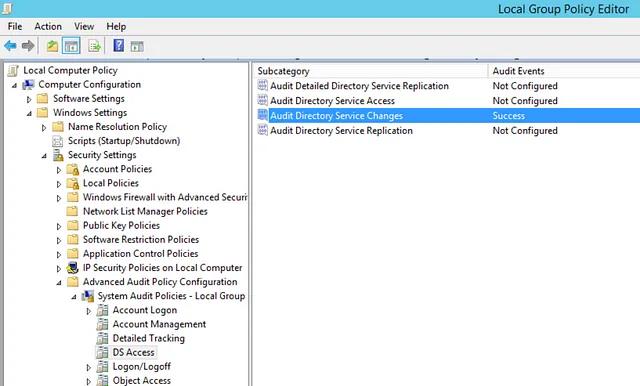The image size is (640, 386).
Task: Select Advanced Audit Policy Configuration tree item
Action: [160, 282]
